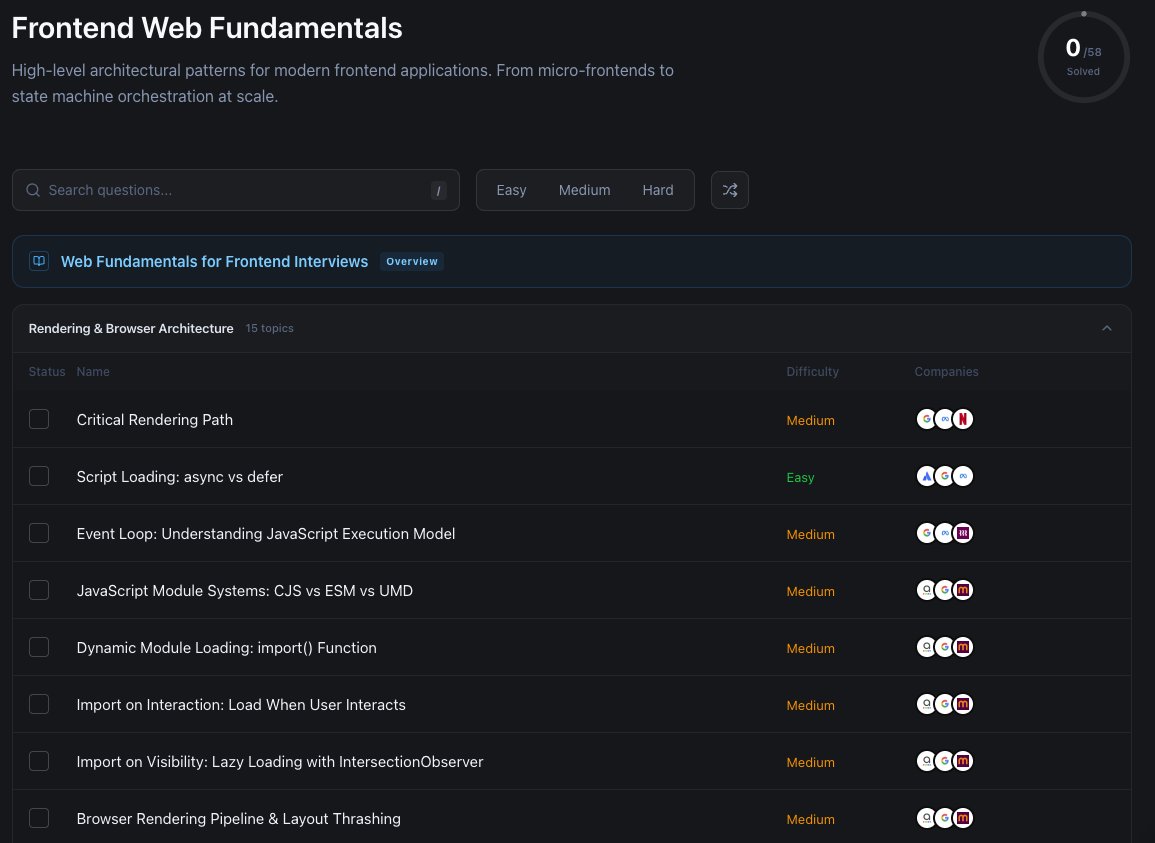Open Web Fundamentals for Frontend Interviews link
This screenshot has width=1155, height=843.
pos(214,262)
